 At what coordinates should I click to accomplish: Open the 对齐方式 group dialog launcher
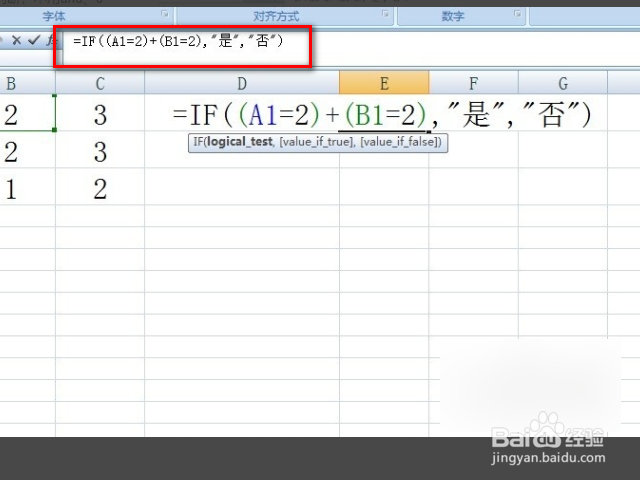click(x=385, y=14)
